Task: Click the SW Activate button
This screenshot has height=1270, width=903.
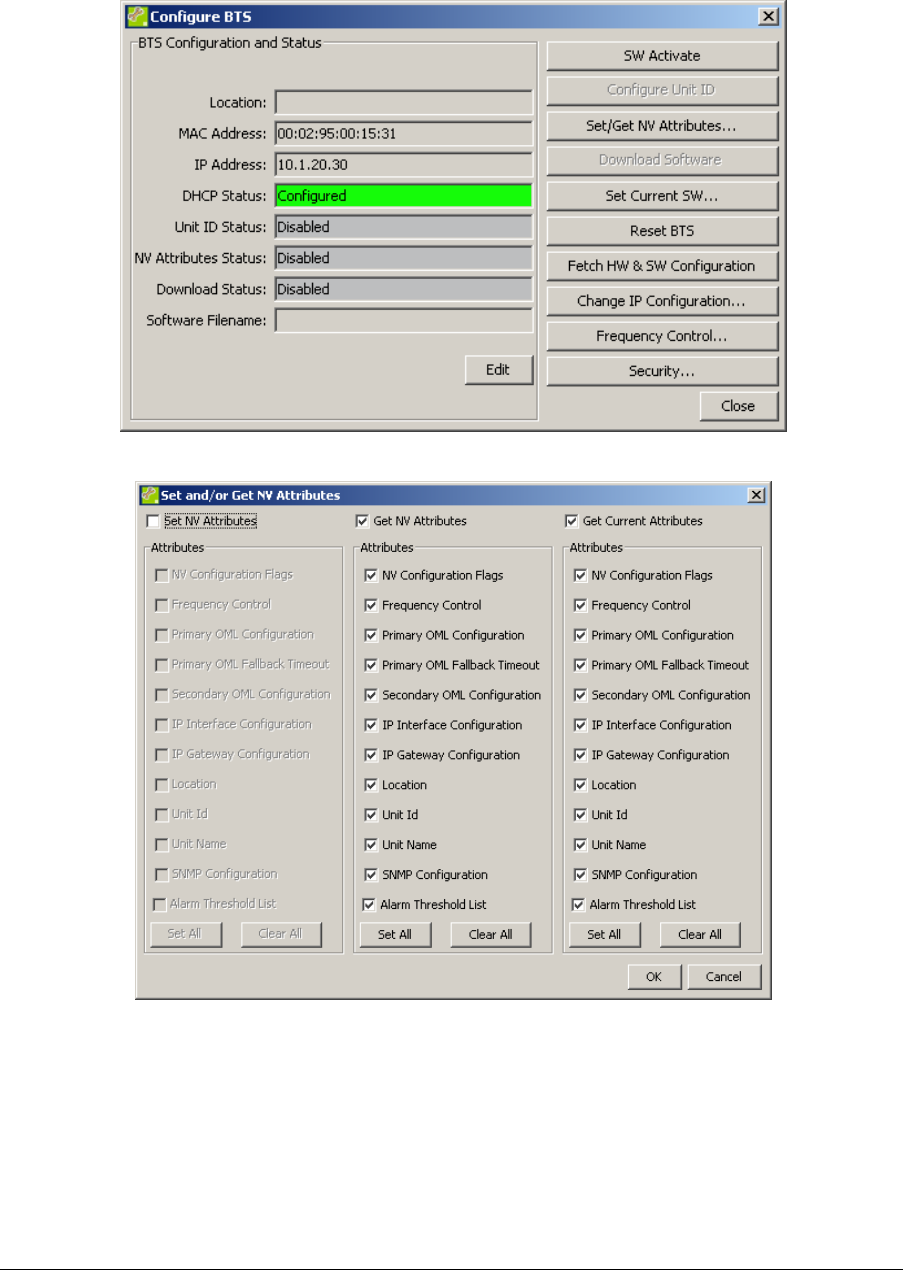Action: click(x=662, y=55)
